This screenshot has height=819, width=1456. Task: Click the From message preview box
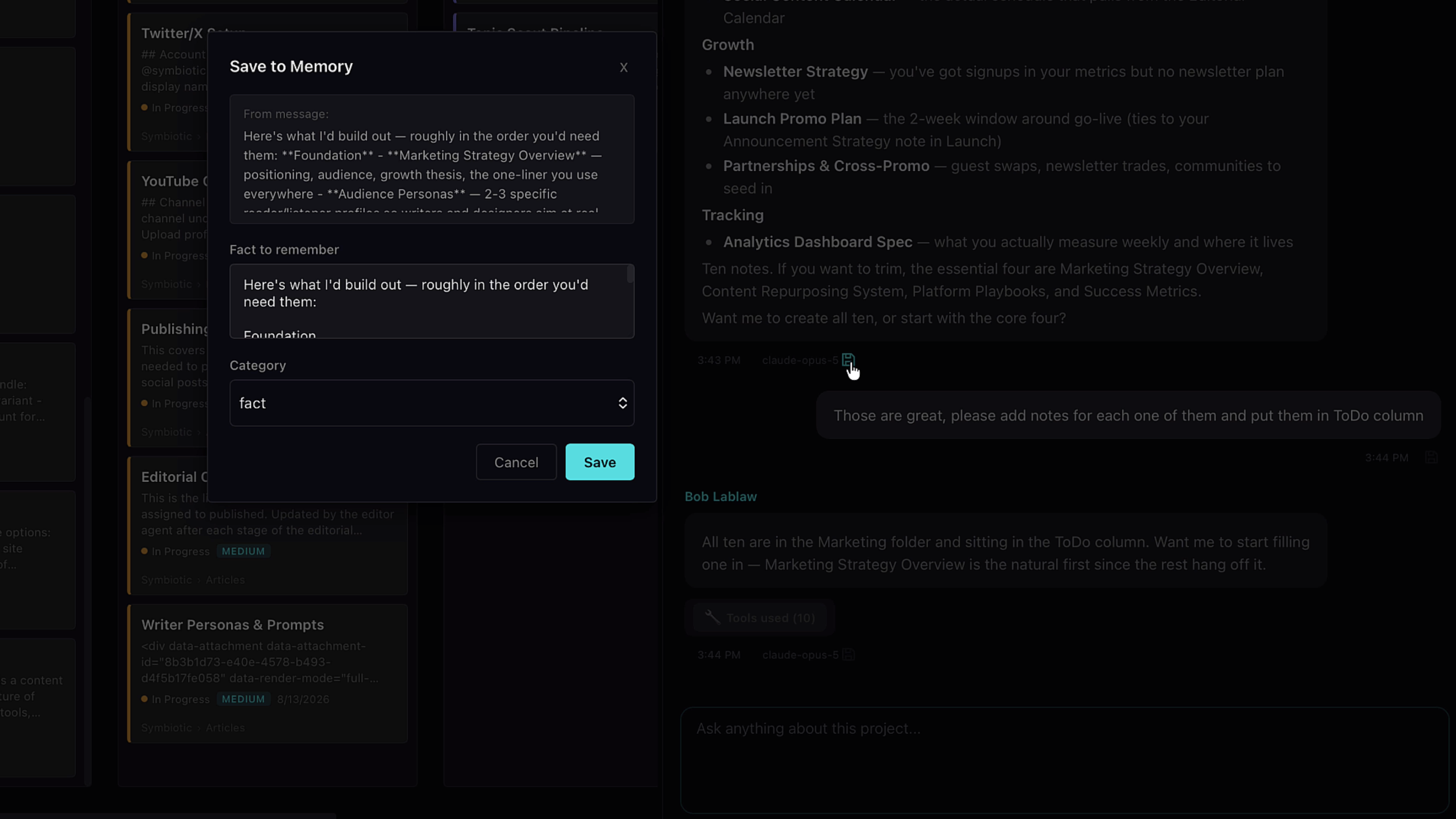pyautogui.click(x=432, y=159)
